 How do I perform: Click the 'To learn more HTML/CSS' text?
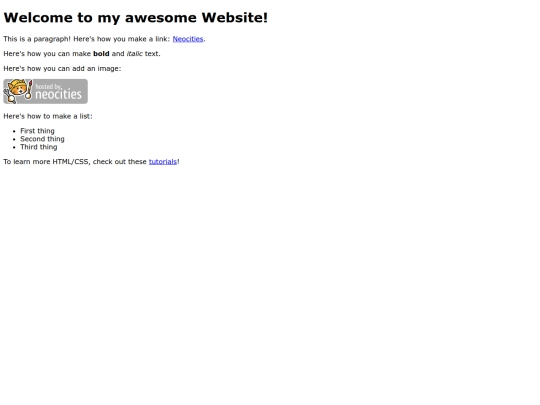(47, 162)
